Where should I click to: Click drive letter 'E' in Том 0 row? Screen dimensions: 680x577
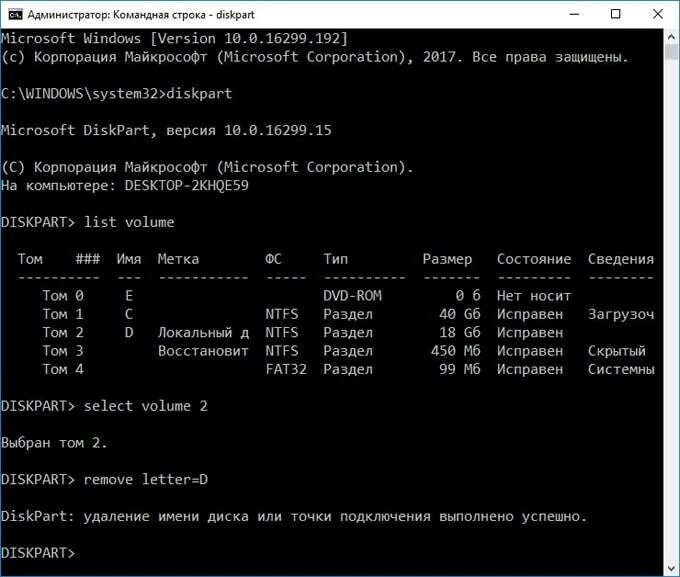click(x=129, y=296)
